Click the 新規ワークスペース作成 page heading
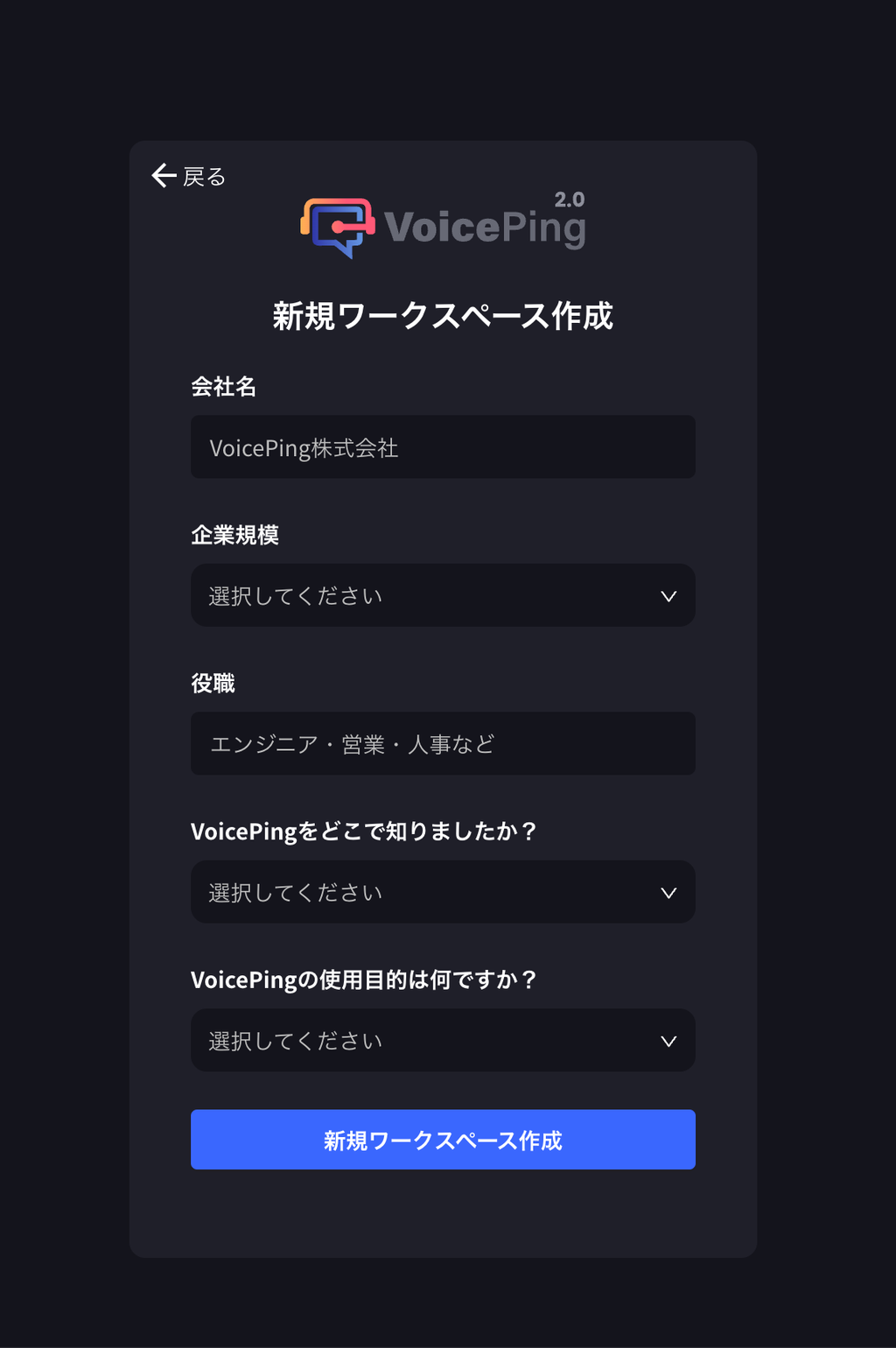Image resolution: width=896 pixels, height=1348 pixels. point(443,318)
